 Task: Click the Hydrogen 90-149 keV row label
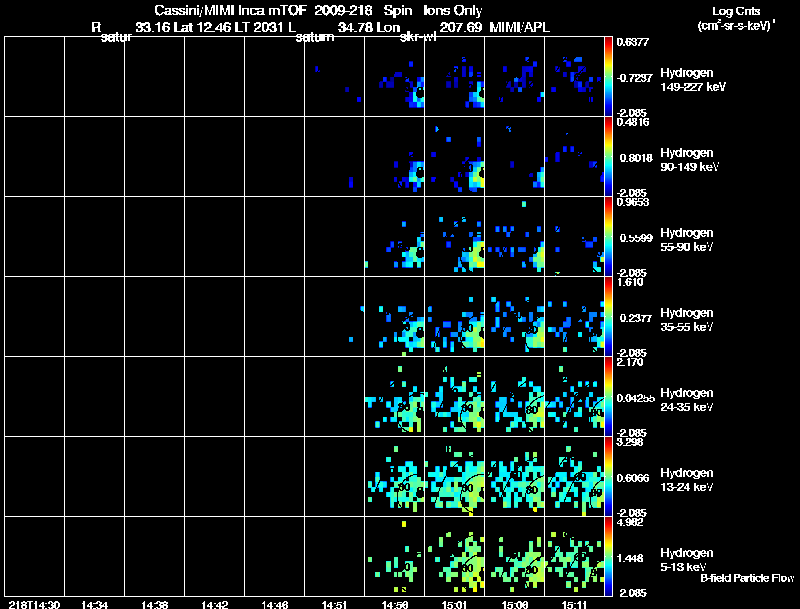click(689, 160)
